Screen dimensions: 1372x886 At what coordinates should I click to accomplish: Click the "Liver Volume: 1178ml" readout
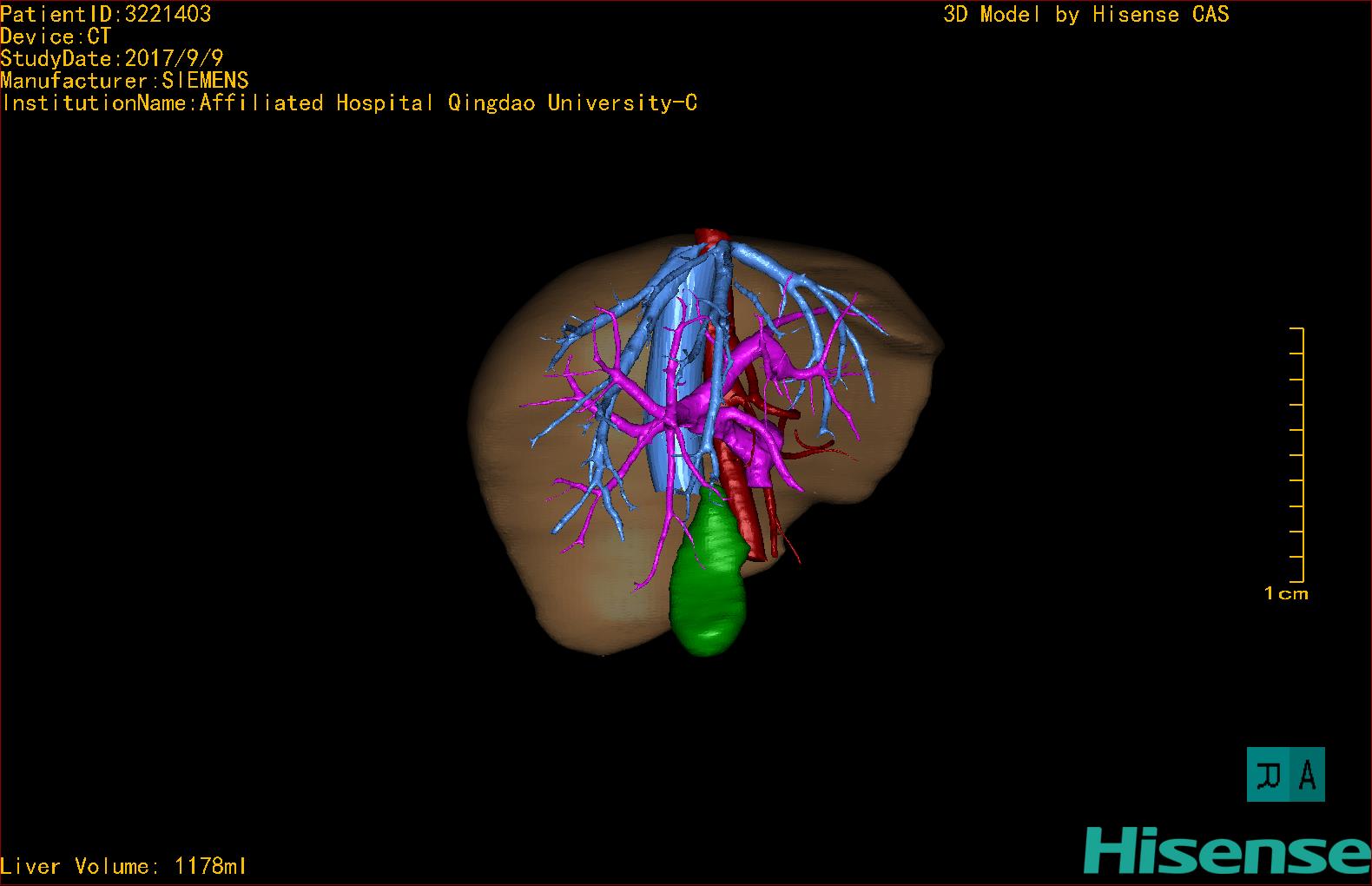pyautogui.click(x=123, y=866)
